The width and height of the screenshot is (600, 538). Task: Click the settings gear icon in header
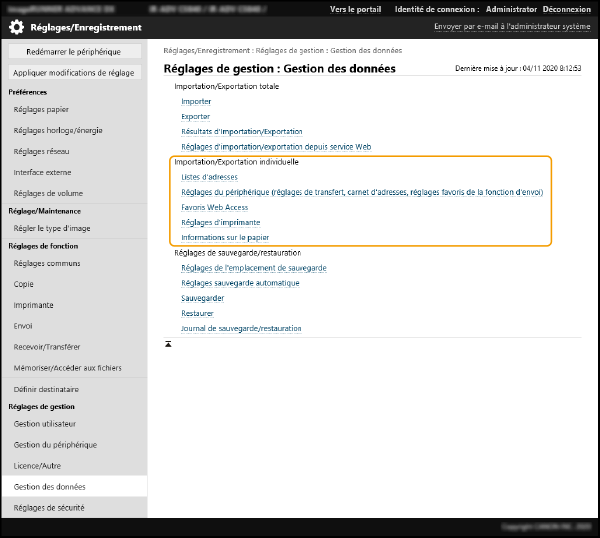[17, 27]
